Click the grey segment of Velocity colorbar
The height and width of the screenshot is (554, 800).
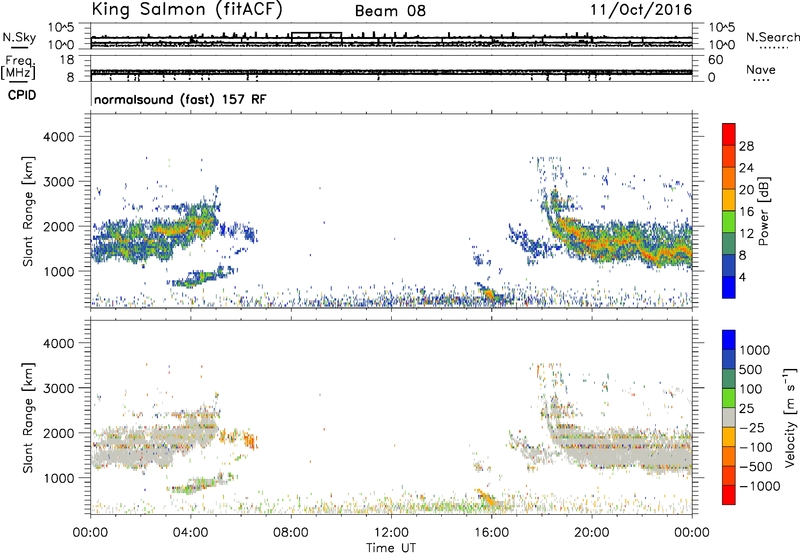point(729,417)
